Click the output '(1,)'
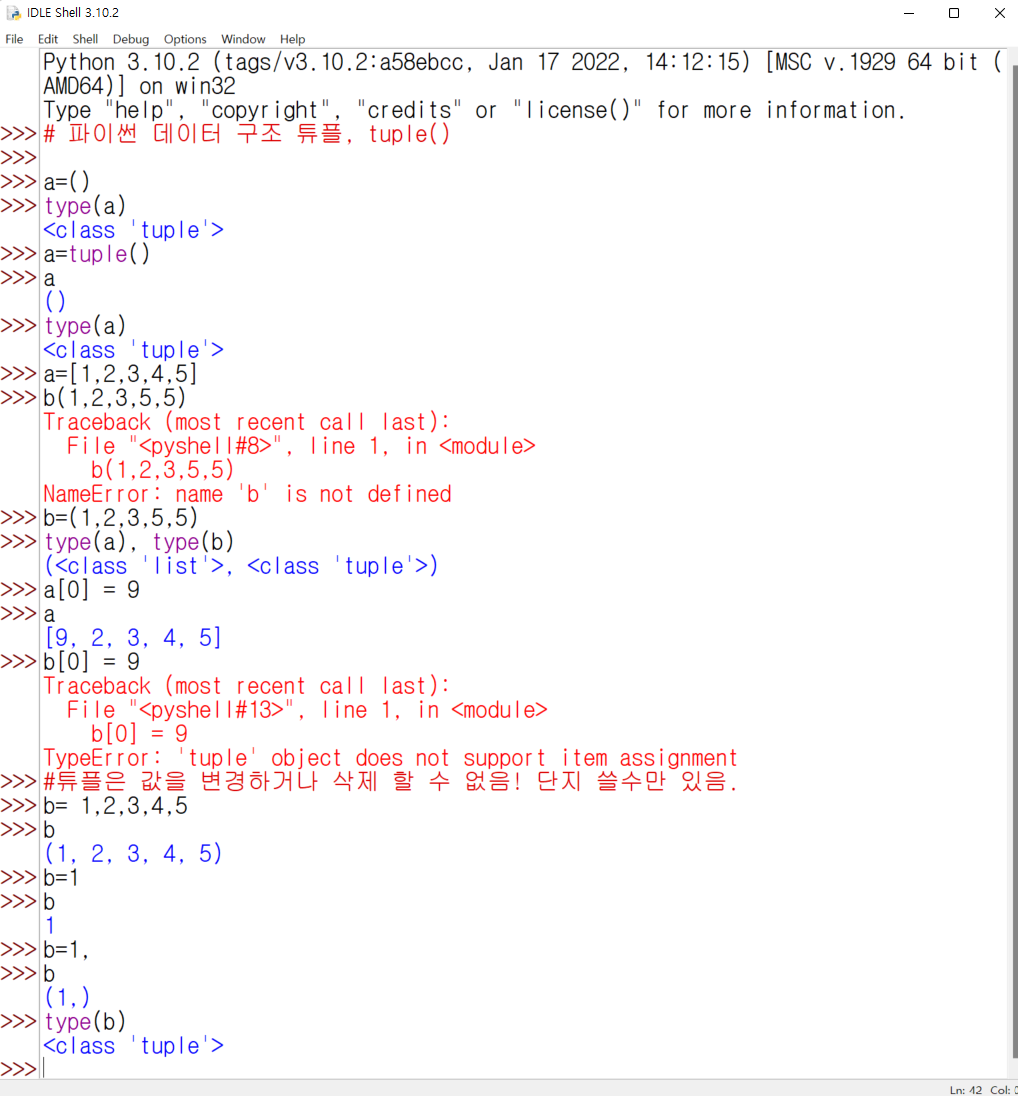 pos(67,997)
